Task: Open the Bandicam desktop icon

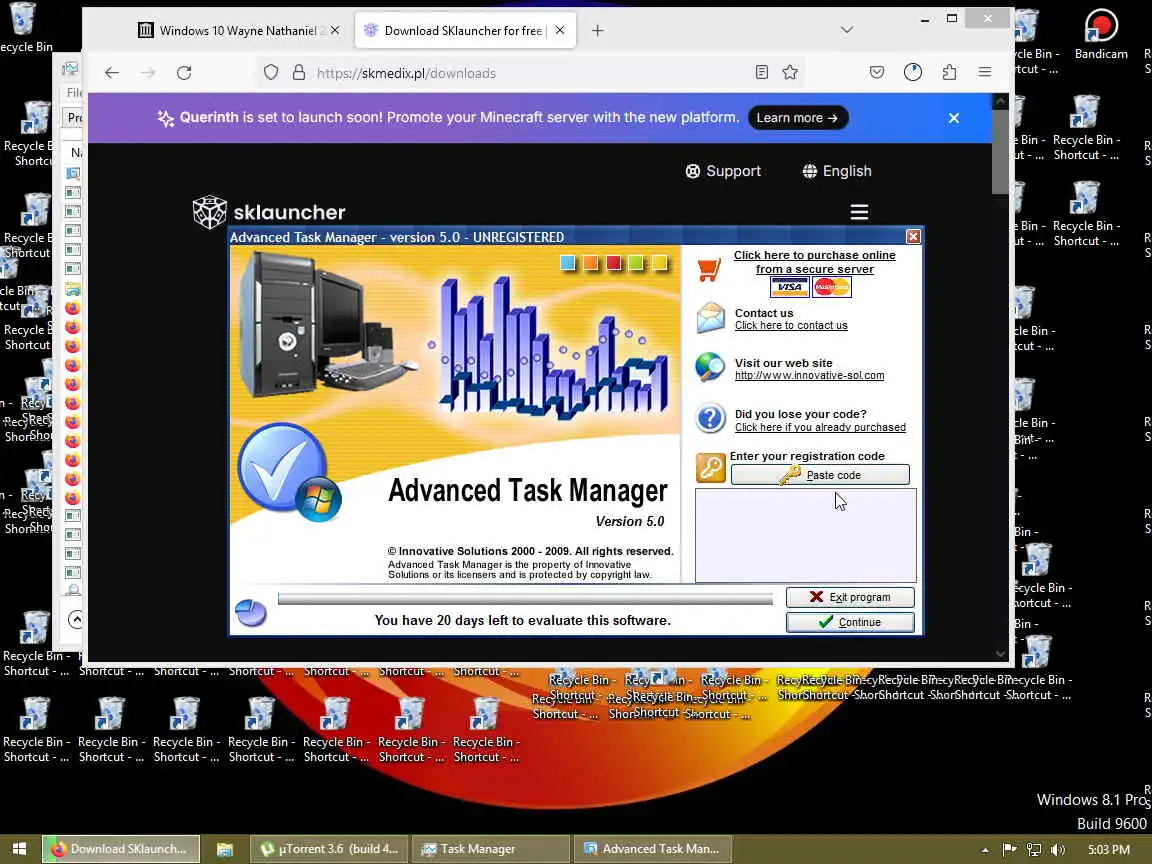Action: (1101, 34)
